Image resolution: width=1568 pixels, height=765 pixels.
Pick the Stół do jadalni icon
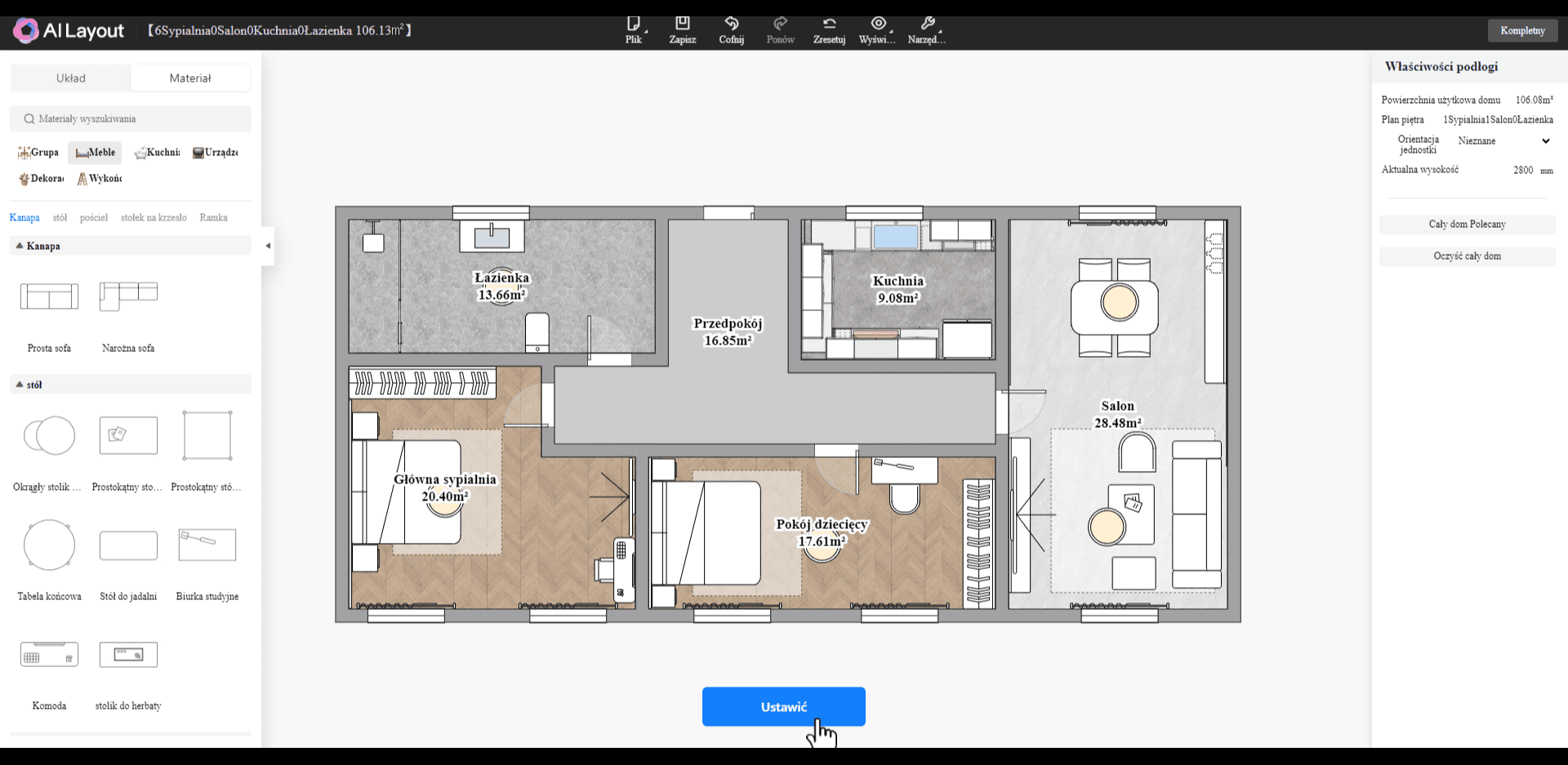coord(128,545)
